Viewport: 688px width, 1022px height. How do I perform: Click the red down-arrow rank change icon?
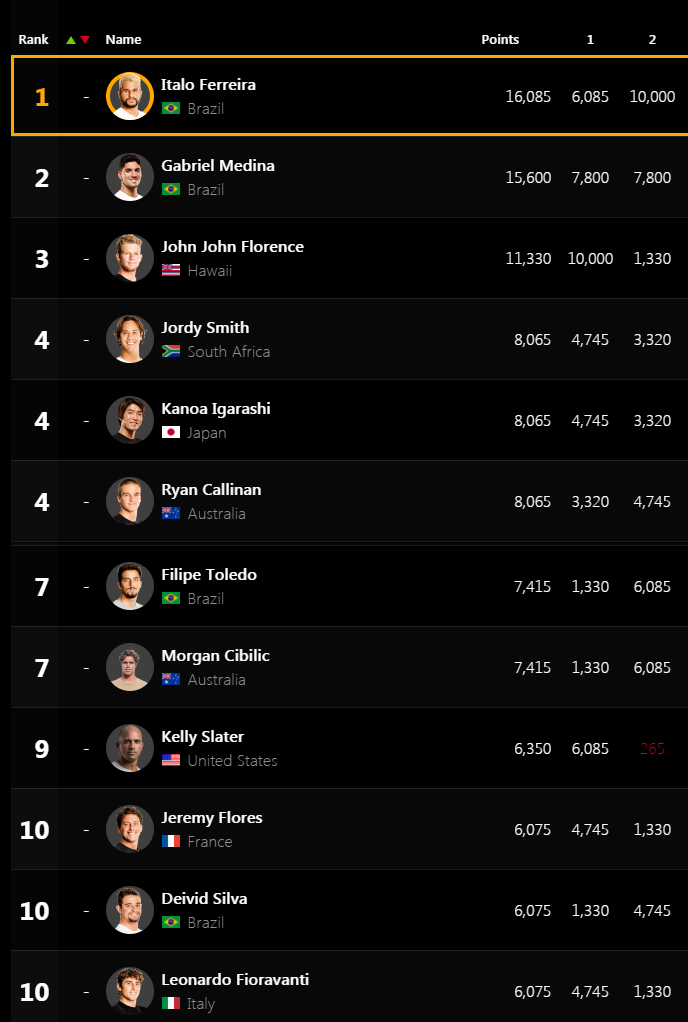coord(85,40)
